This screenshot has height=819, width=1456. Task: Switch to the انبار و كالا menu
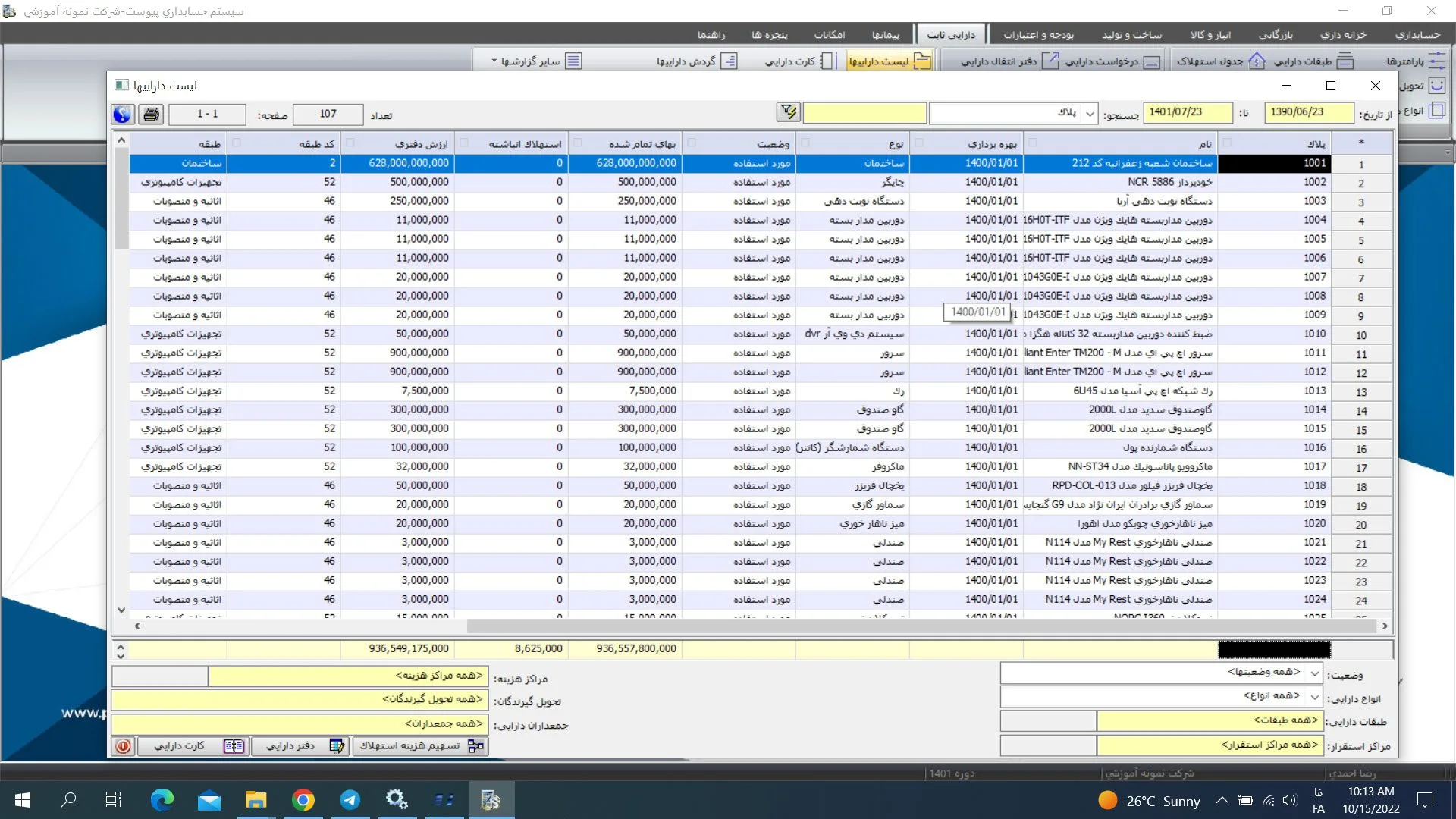(x=1210, y=35)
